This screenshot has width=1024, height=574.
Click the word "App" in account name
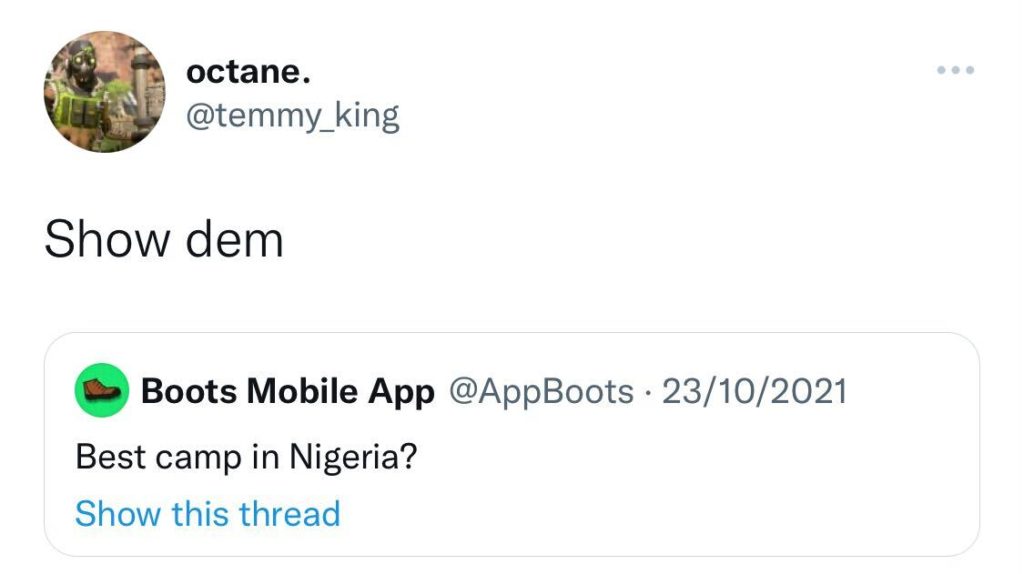(403, 391)
